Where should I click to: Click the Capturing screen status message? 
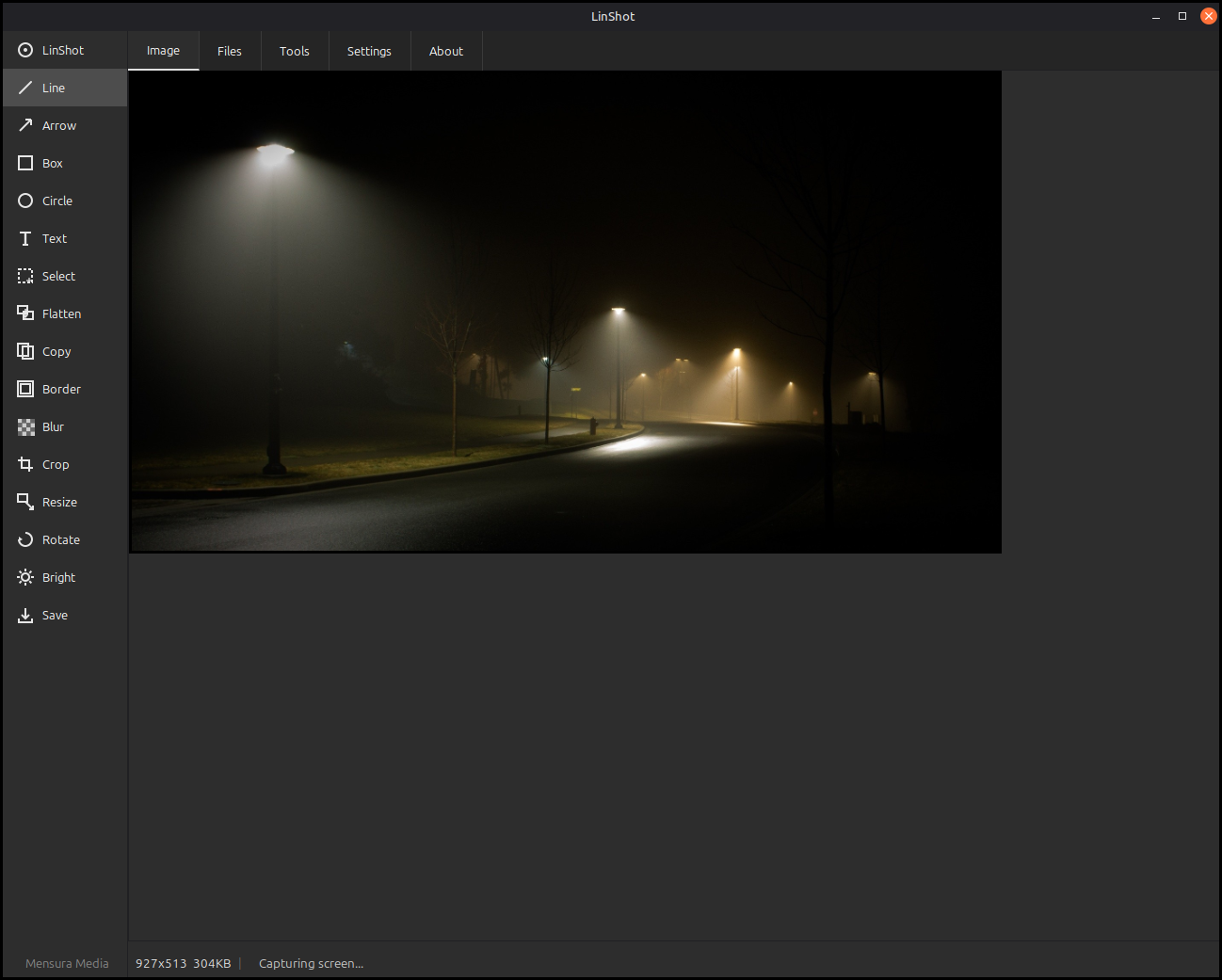click(x=311, y=963)
